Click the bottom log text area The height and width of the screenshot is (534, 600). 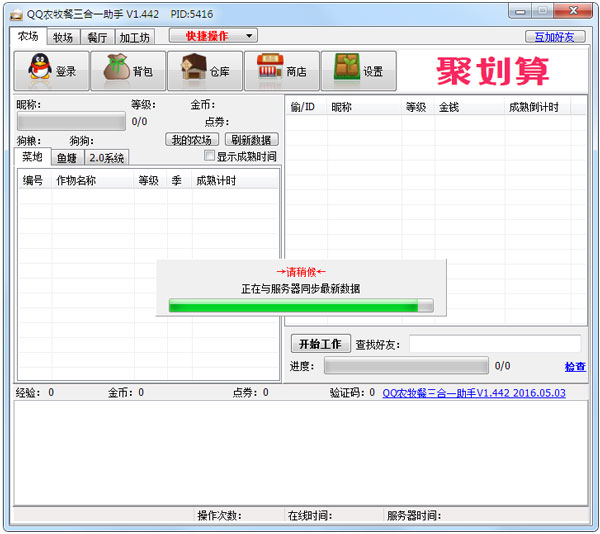tap(301, 453)
